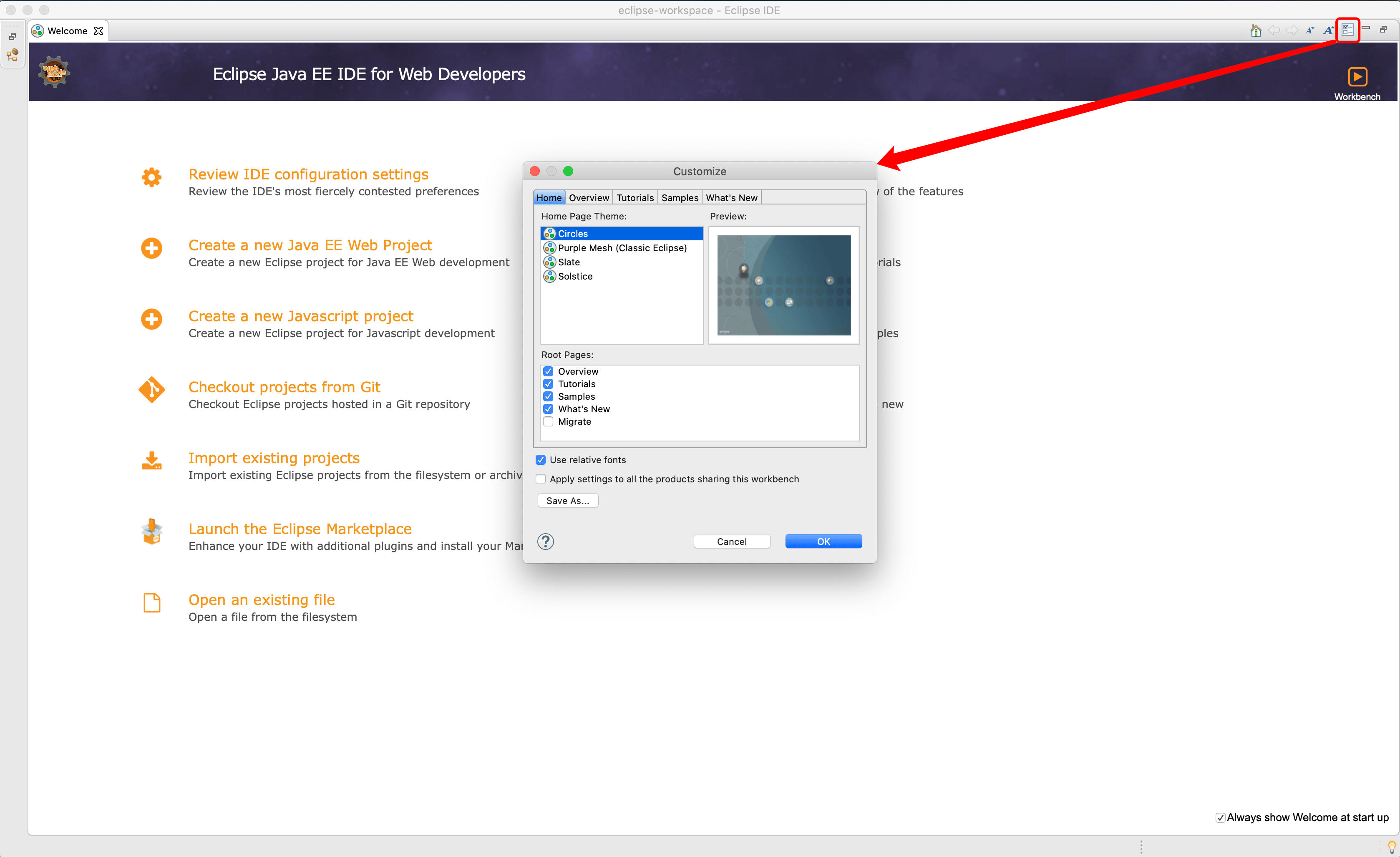1400x857 pixels.
Task: Switch to Tutorials tab in Customize dialog
Action: (x=635, y=198)
